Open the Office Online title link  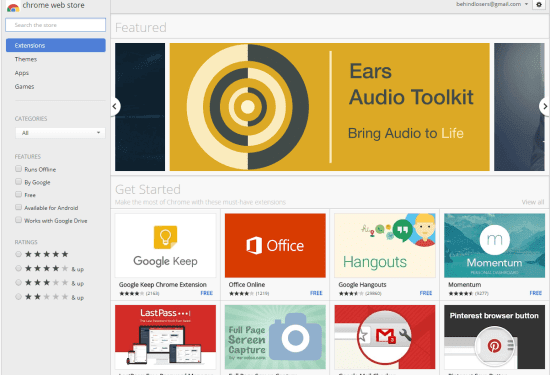coord(247,284)
